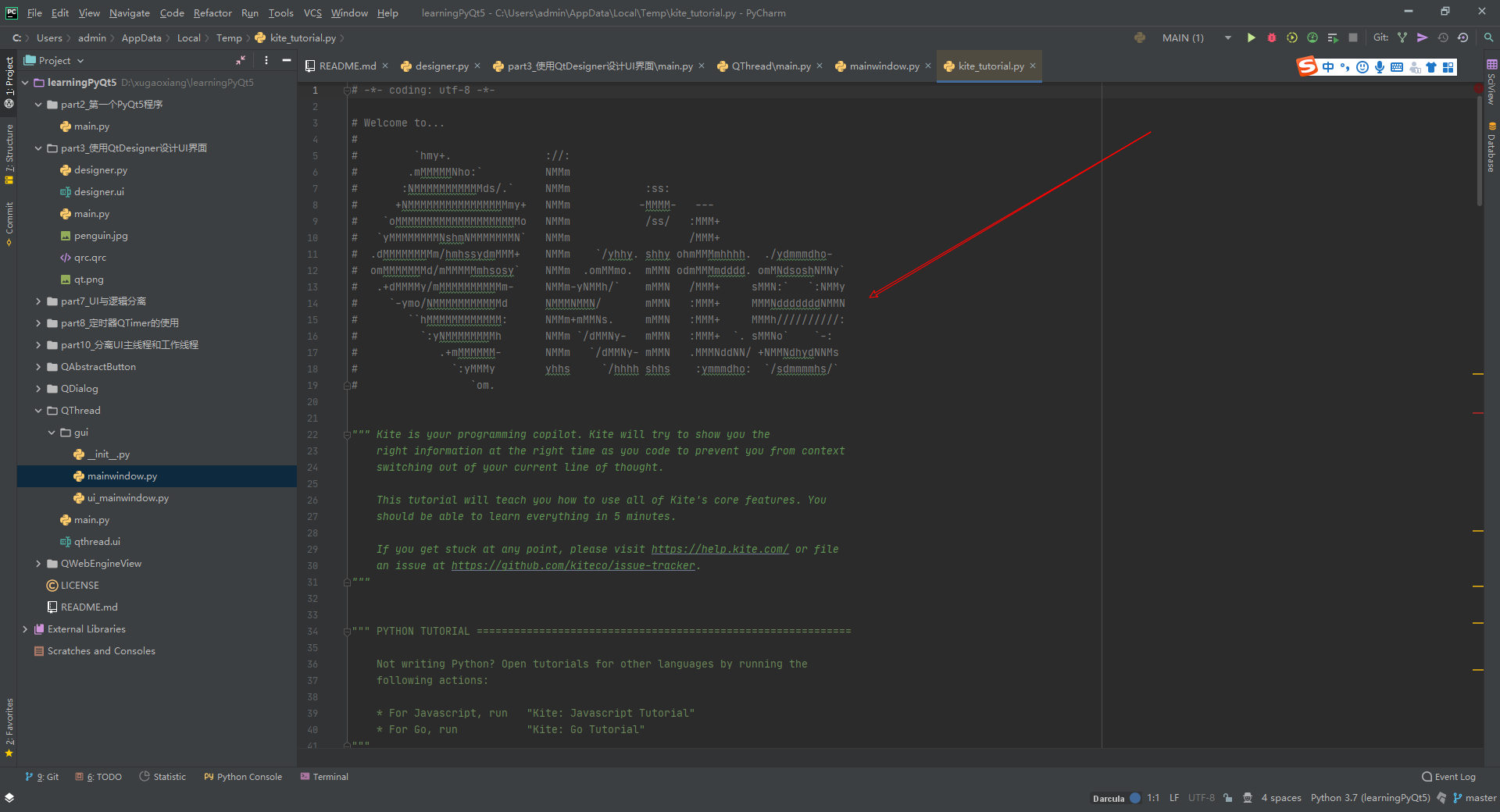
Task: Open the SciView side panel
Action: 1491,82
